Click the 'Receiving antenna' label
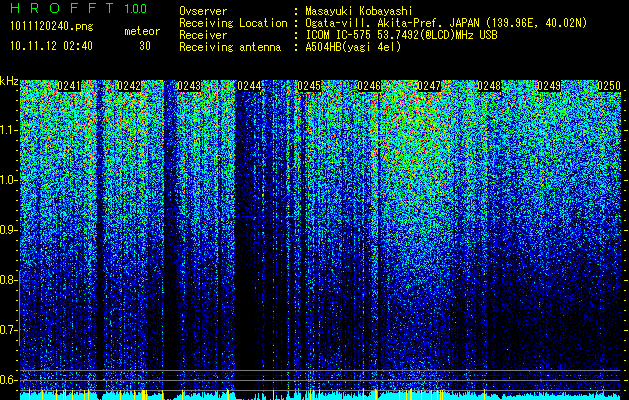This screenshot has height=400, width=629. click(x=230, y=47)
